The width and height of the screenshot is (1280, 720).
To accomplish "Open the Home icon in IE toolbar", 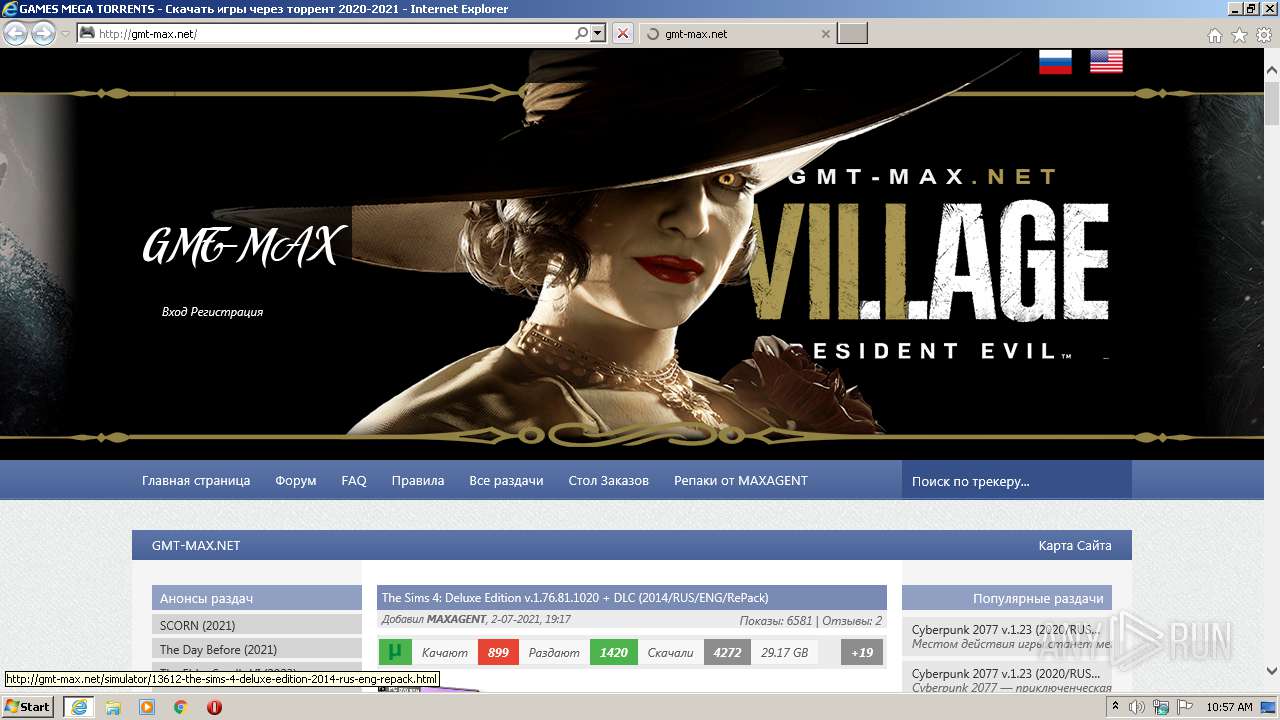I will [1214, 35].
